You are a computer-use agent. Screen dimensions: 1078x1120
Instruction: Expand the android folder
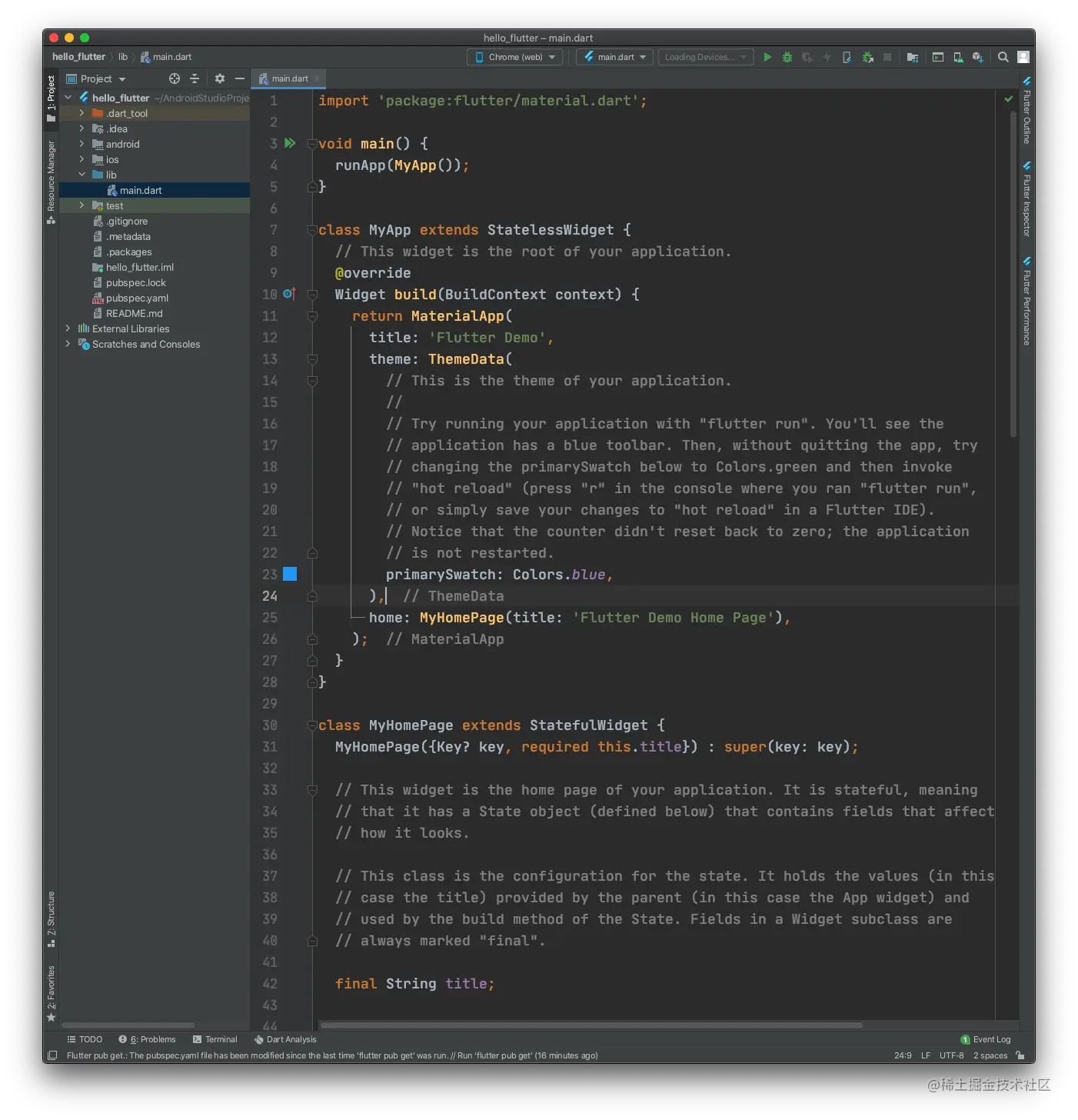(82, 144)
